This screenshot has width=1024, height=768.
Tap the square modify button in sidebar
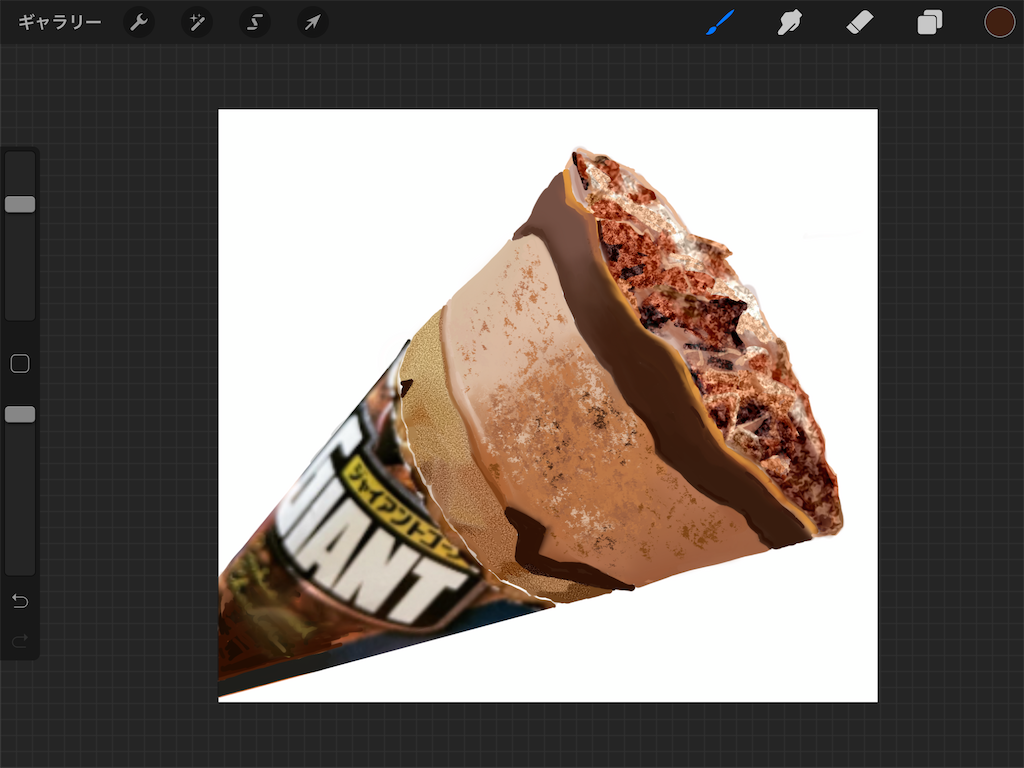coord(20,364)
